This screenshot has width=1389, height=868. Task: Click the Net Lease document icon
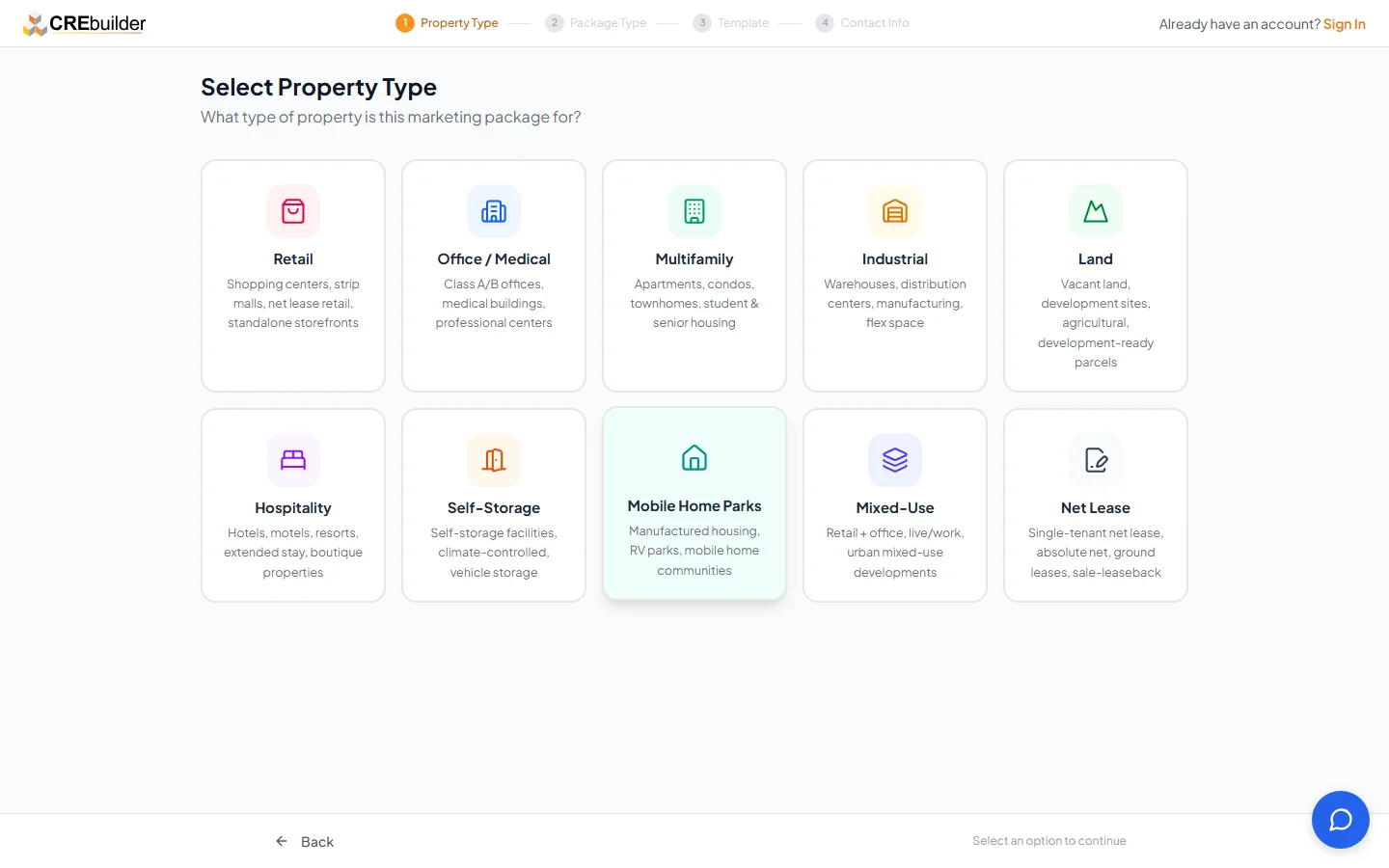click(x=1096, y=460)
